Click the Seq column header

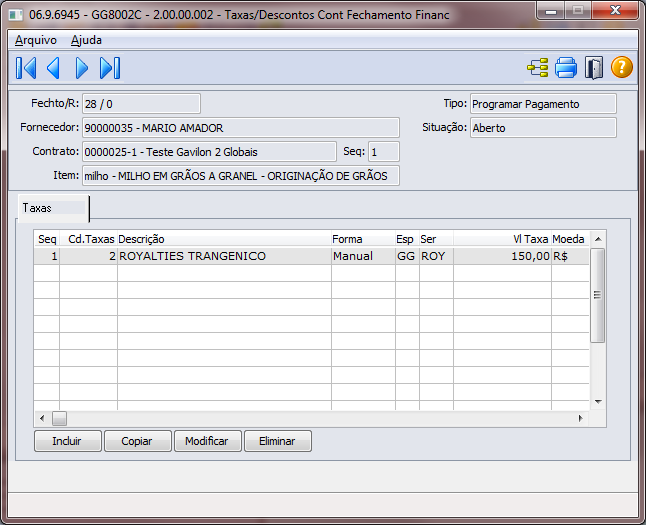coord(47,239)
